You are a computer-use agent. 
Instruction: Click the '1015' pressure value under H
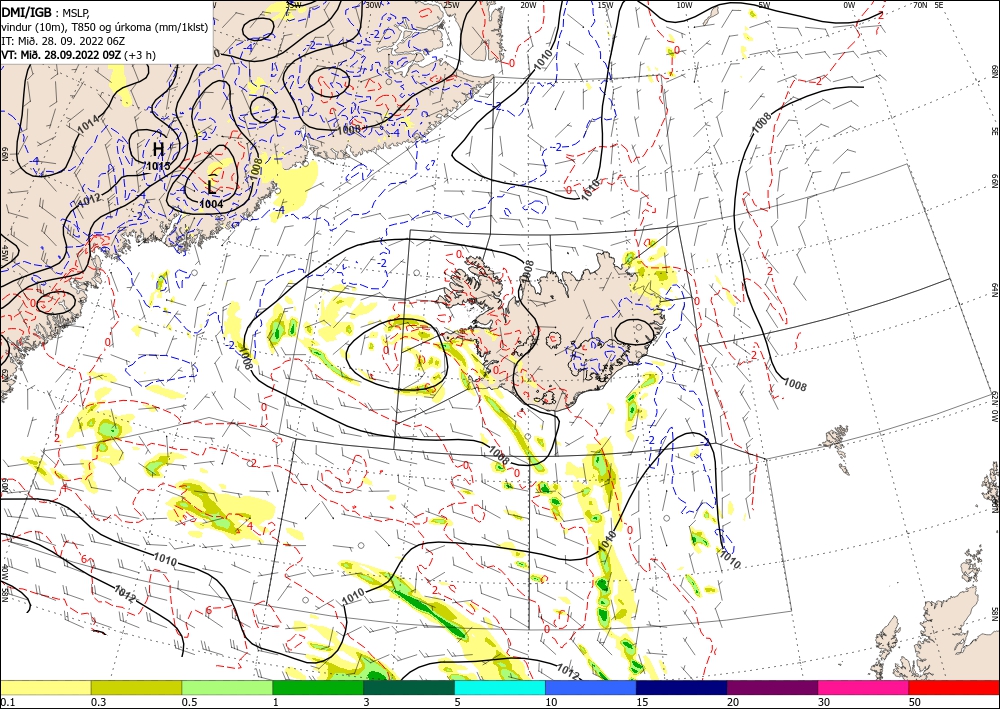(158, 166)
